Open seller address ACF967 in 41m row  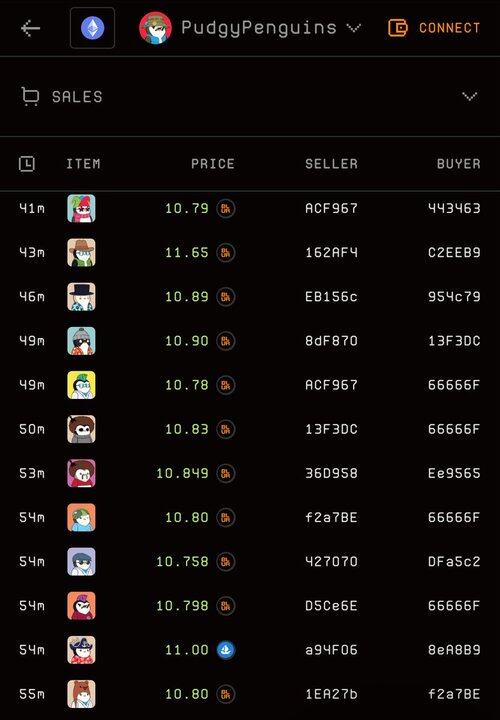tap(331, 208)
